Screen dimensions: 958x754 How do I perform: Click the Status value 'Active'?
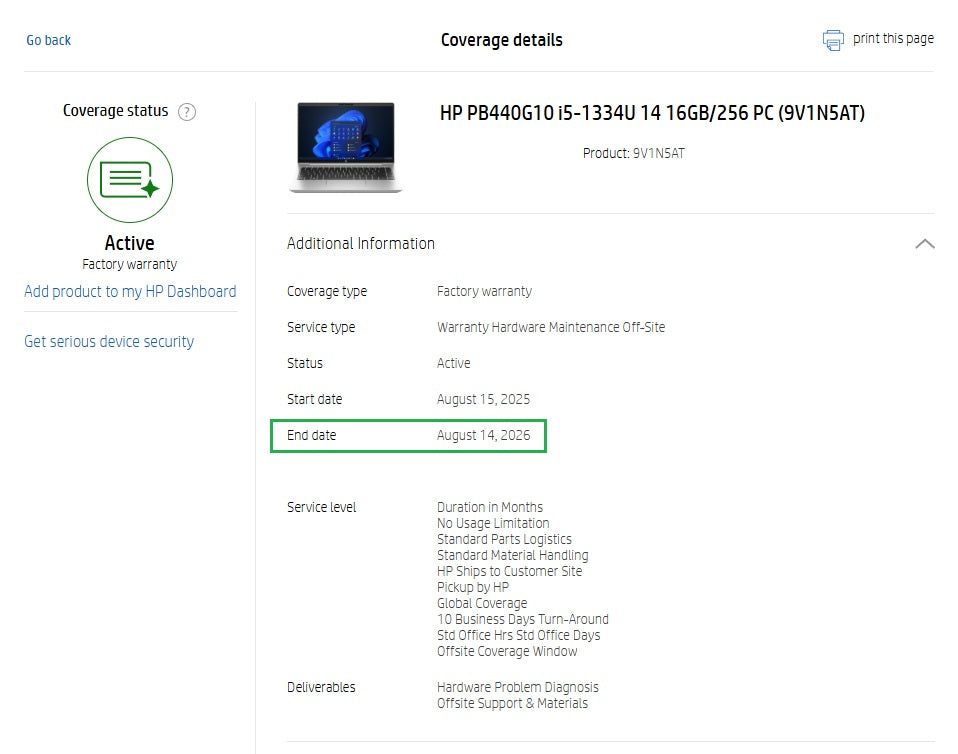pyautogui.click(x=453, y=363)
